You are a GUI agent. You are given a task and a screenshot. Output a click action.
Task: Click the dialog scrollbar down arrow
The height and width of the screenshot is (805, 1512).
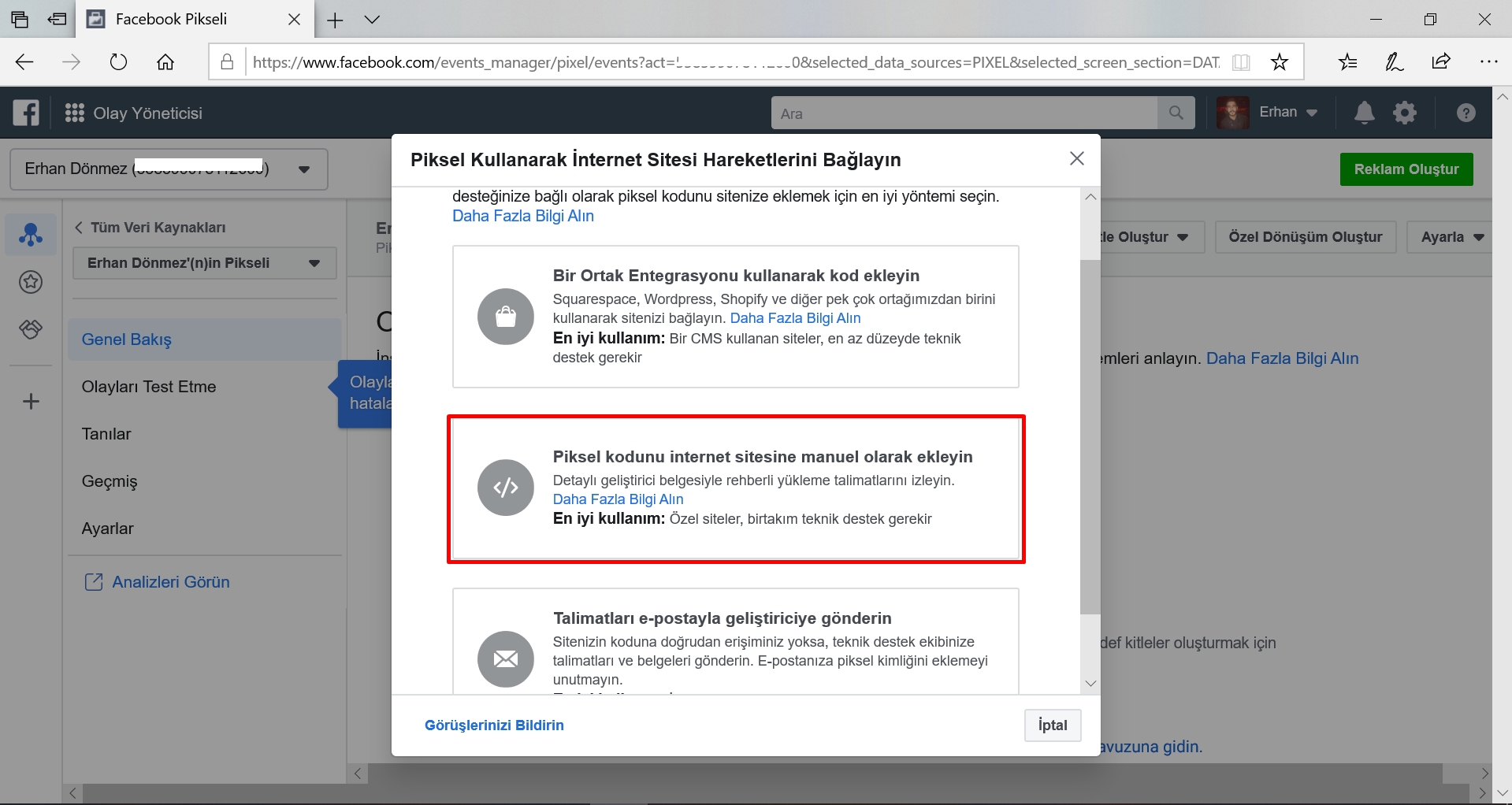[x=1090, y=683]
